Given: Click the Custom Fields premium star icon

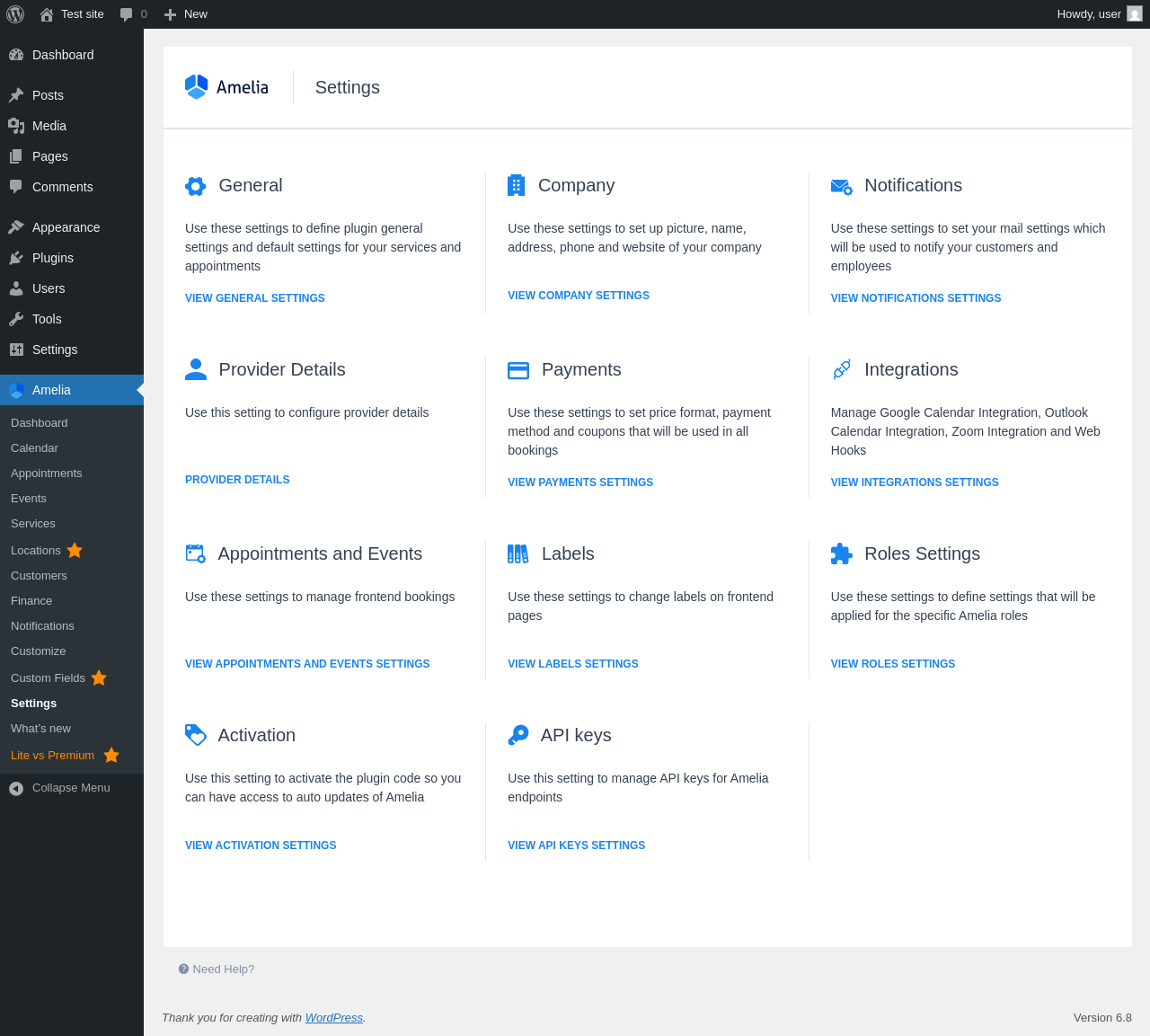Looking at the screenshot, I should coord(99,677).
